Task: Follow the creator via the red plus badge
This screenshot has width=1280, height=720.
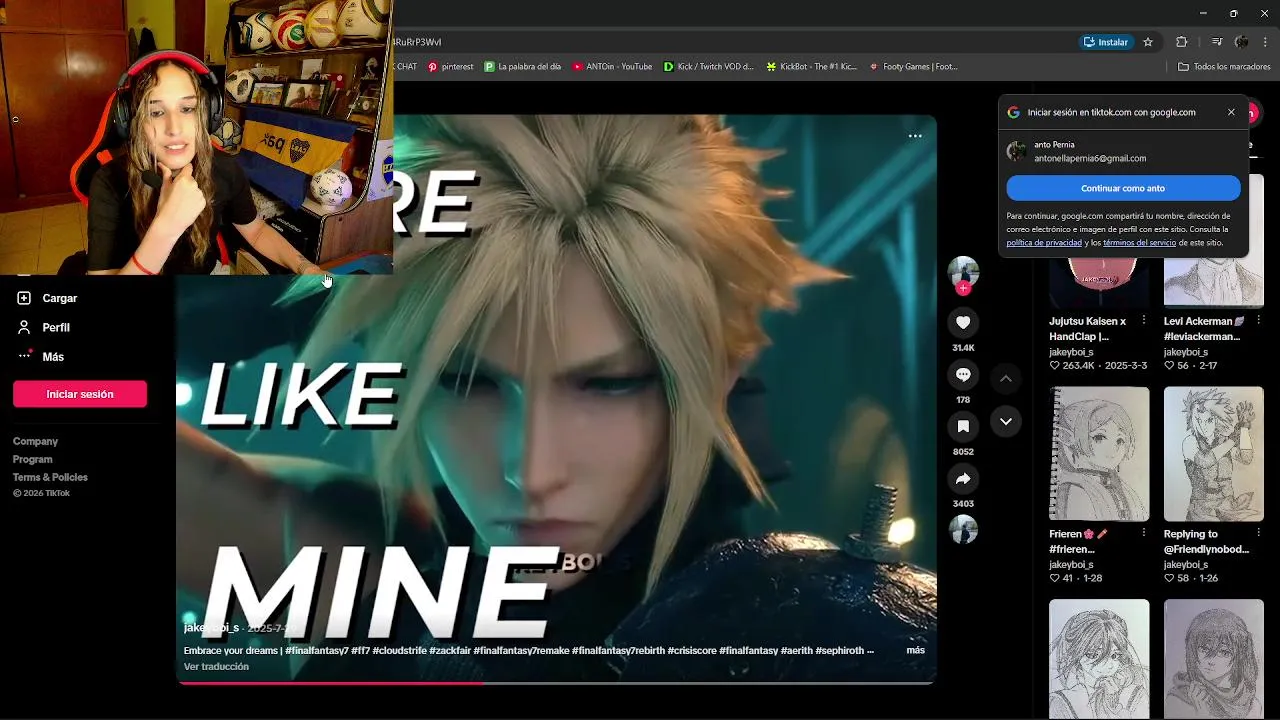Action: [x=963, y=288]
